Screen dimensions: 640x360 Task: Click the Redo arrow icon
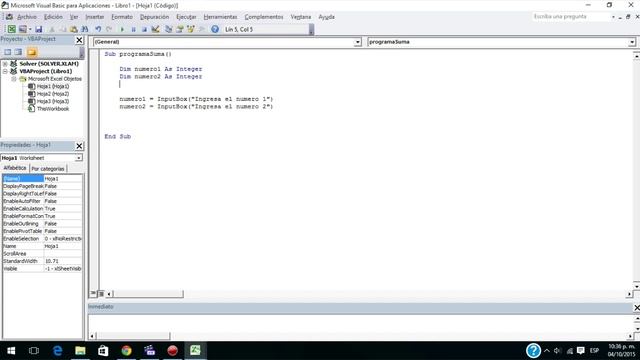109,29
